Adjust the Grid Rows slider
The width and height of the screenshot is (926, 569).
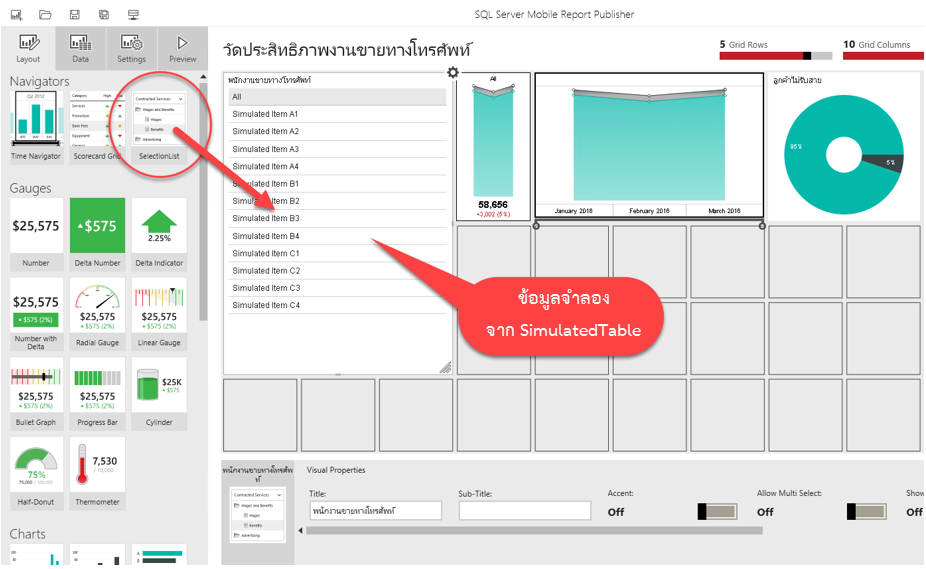point(806,56)
